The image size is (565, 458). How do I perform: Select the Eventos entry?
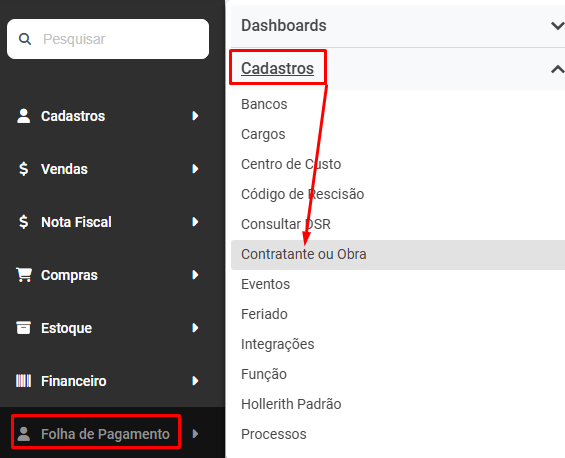point(266,284)
